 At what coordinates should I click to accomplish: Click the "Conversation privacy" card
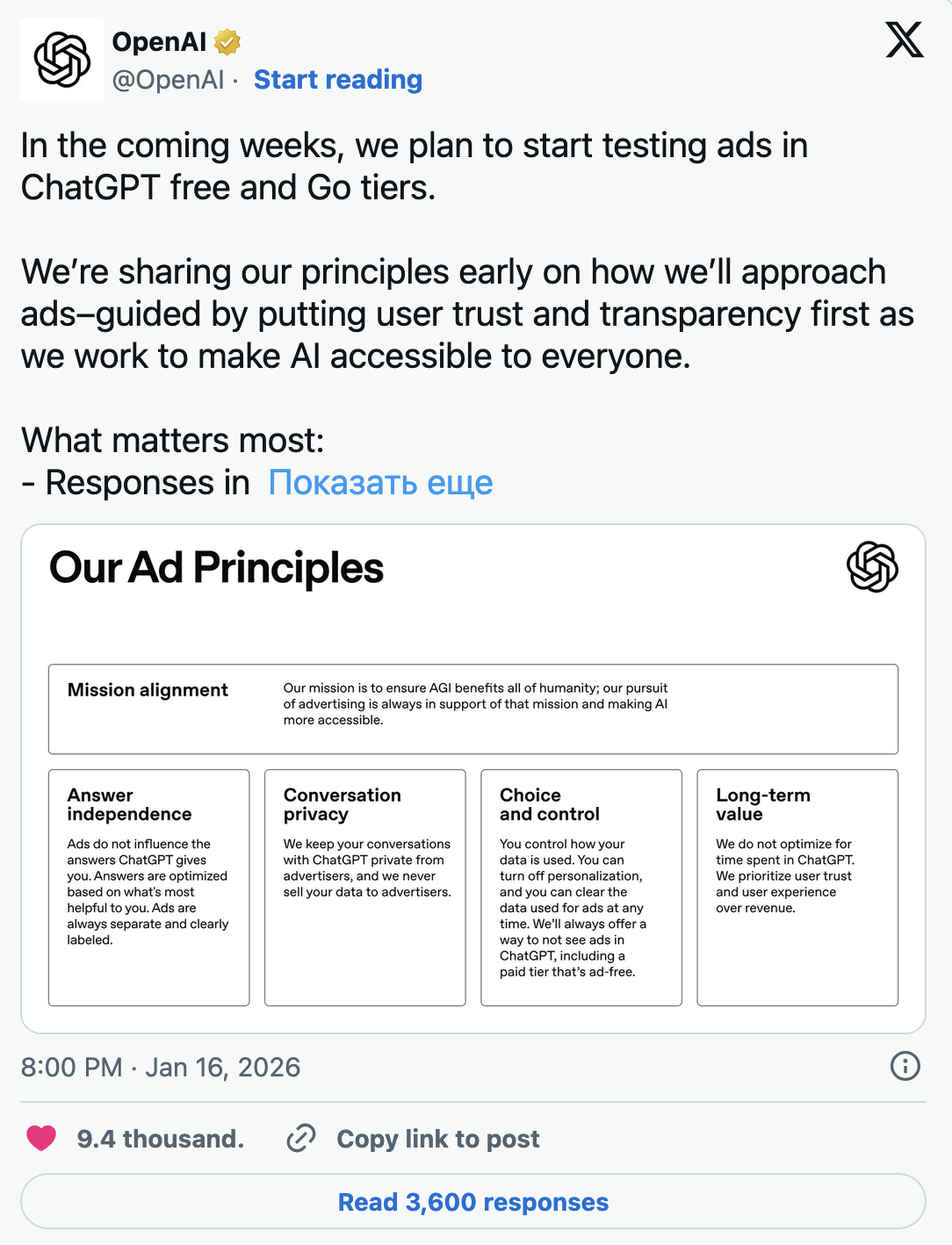364,887
